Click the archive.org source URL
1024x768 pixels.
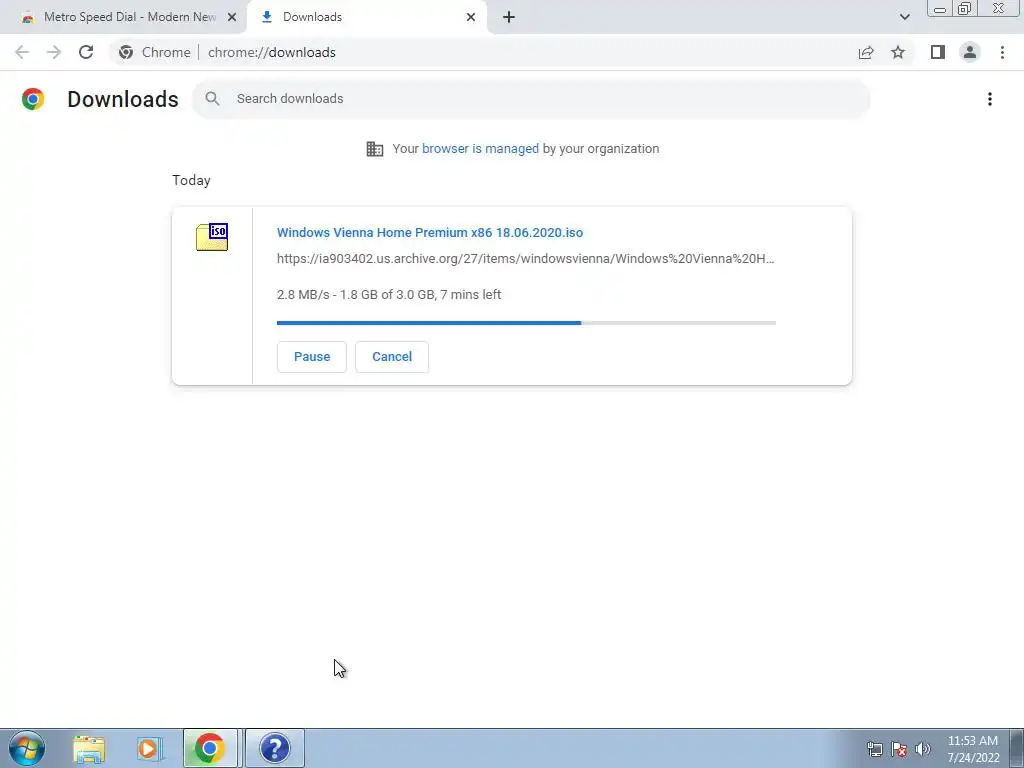click(525, 259)
